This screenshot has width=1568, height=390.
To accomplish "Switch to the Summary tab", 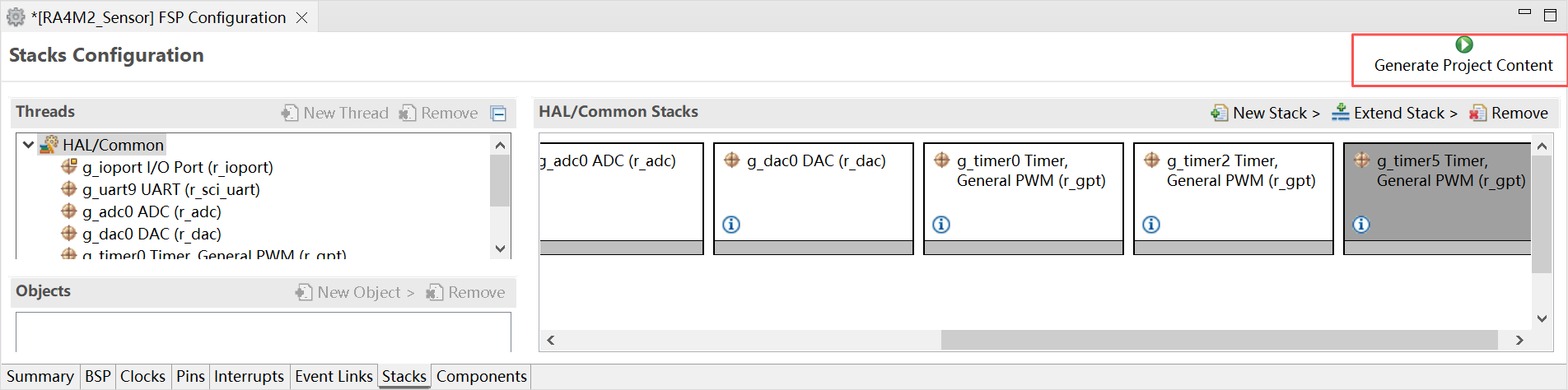I will (40, 376).
